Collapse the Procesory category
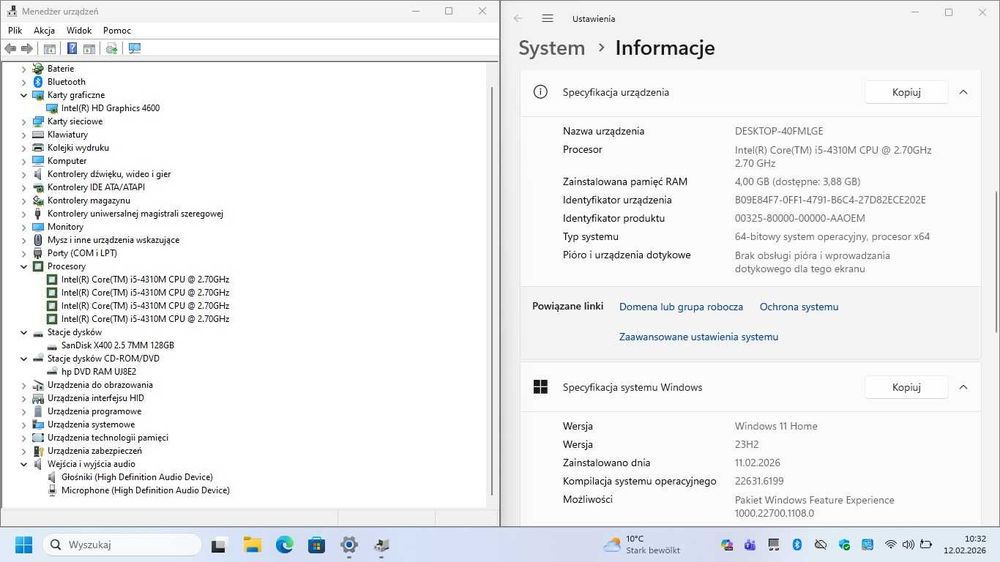 pos(24,267)
